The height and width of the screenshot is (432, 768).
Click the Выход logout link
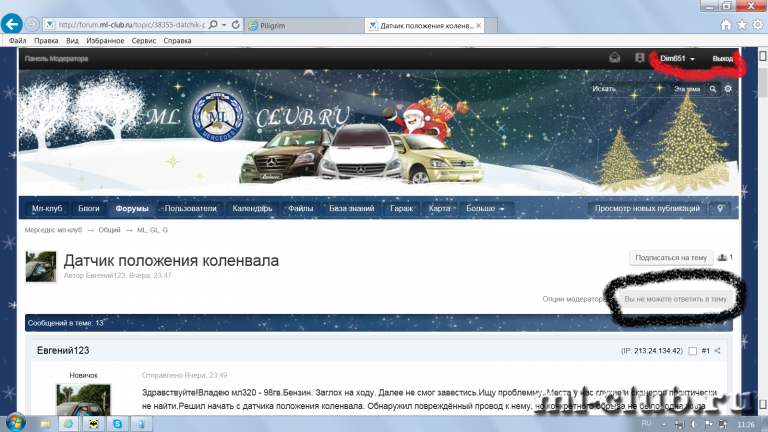tap(722, 59)
